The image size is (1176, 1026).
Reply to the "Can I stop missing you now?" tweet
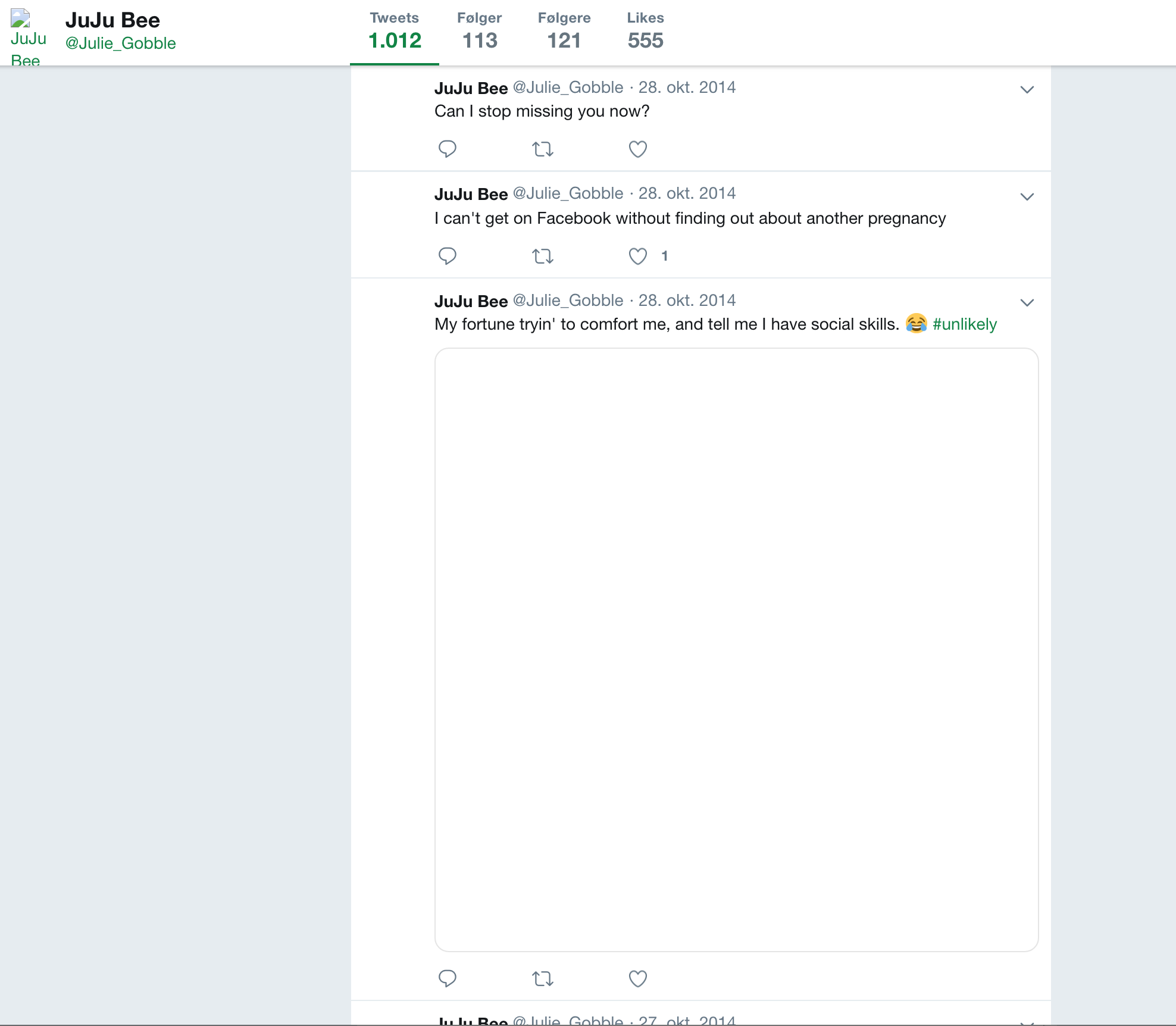[448, 148]
